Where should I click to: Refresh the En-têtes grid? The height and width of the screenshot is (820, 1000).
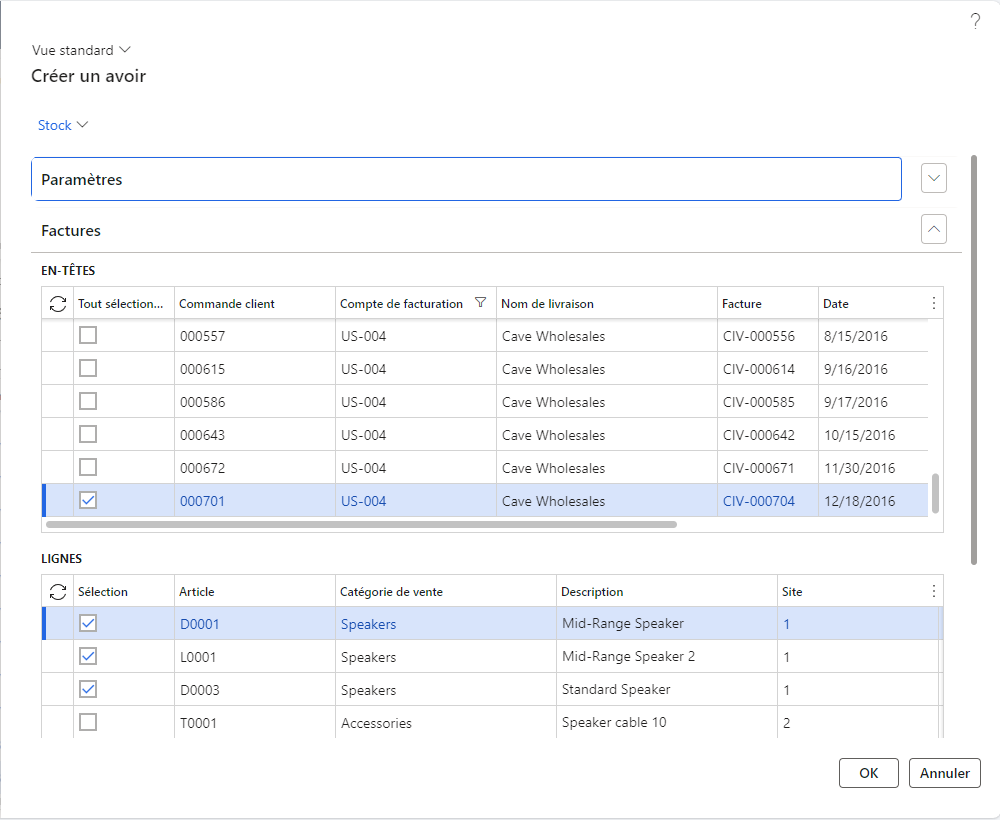tap(58, 304)
